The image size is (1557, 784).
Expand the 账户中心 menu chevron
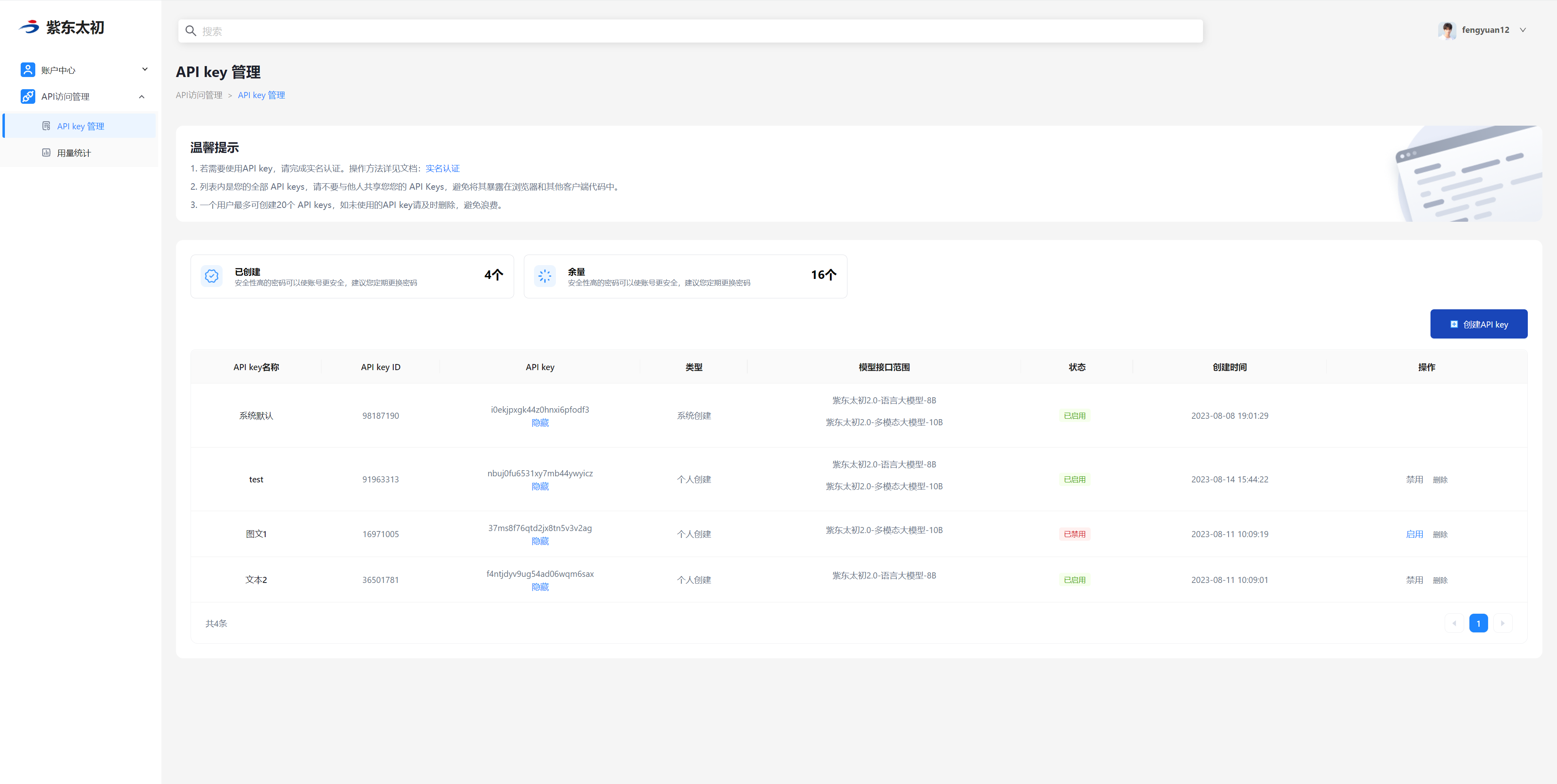coord(145,69)
